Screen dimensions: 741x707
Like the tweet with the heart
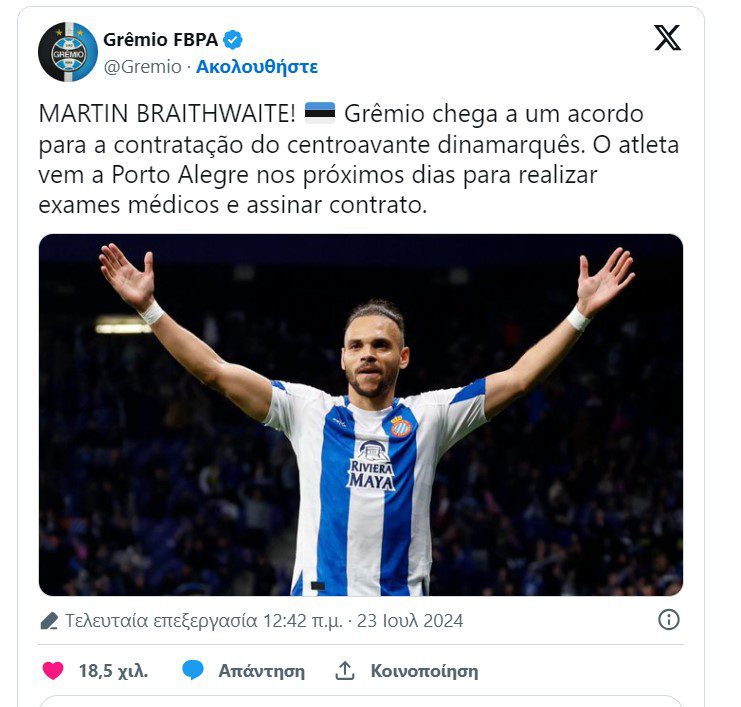tap(53, 670)
